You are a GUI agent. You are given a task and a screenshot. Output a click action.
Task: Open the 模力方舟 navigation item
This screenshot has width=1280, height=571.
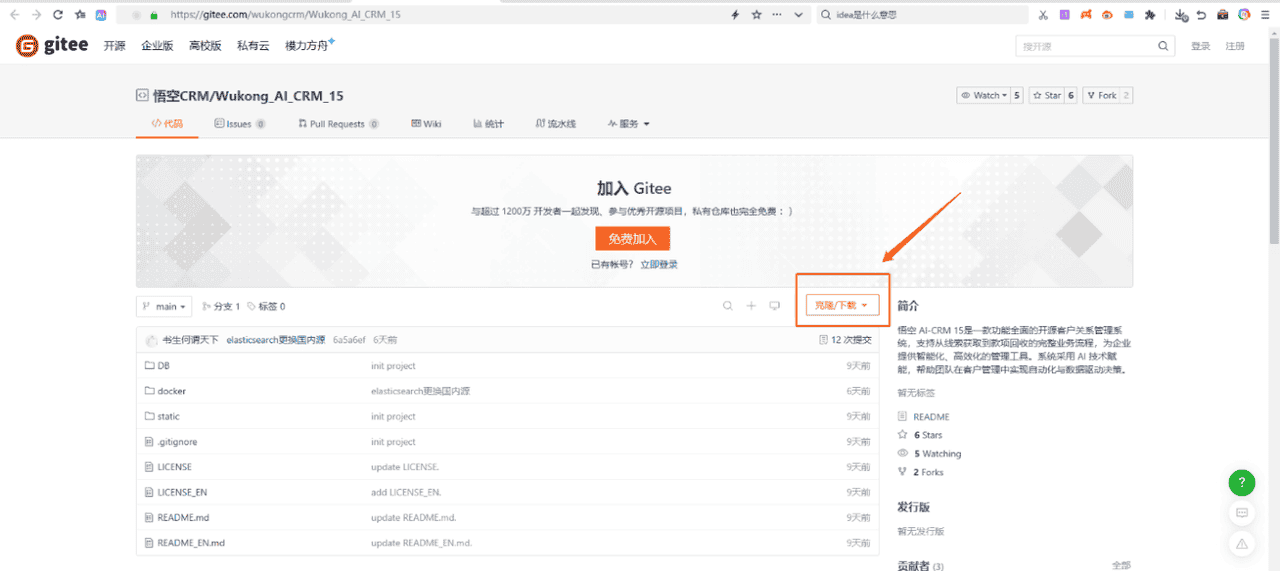click(307, 46)
